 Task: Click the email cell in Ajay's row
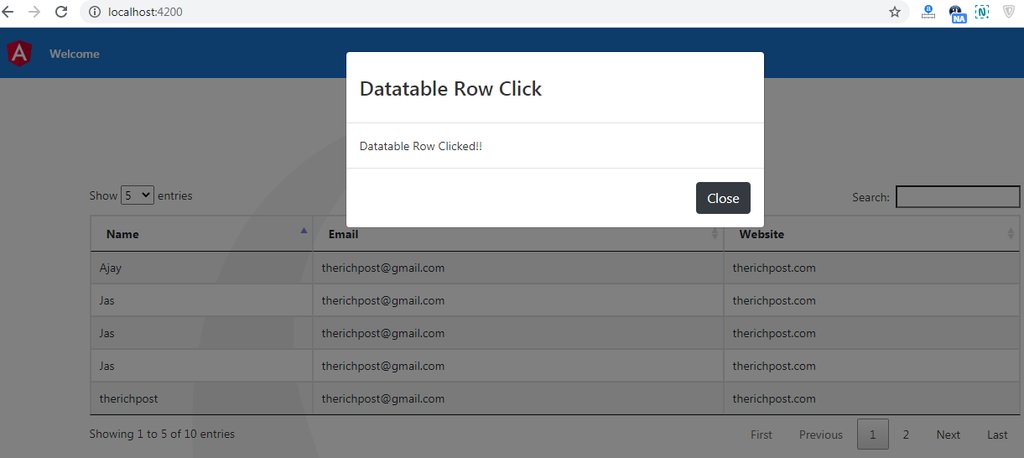click(x=519, y=268)
